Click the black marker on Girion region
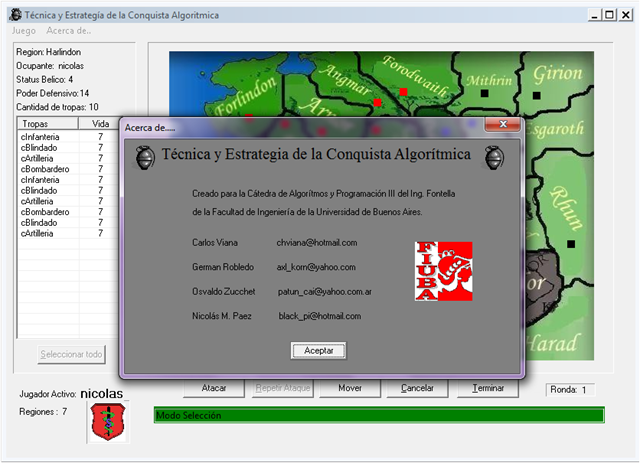Screen dimensions: 640x463 (x=536, y=95)
